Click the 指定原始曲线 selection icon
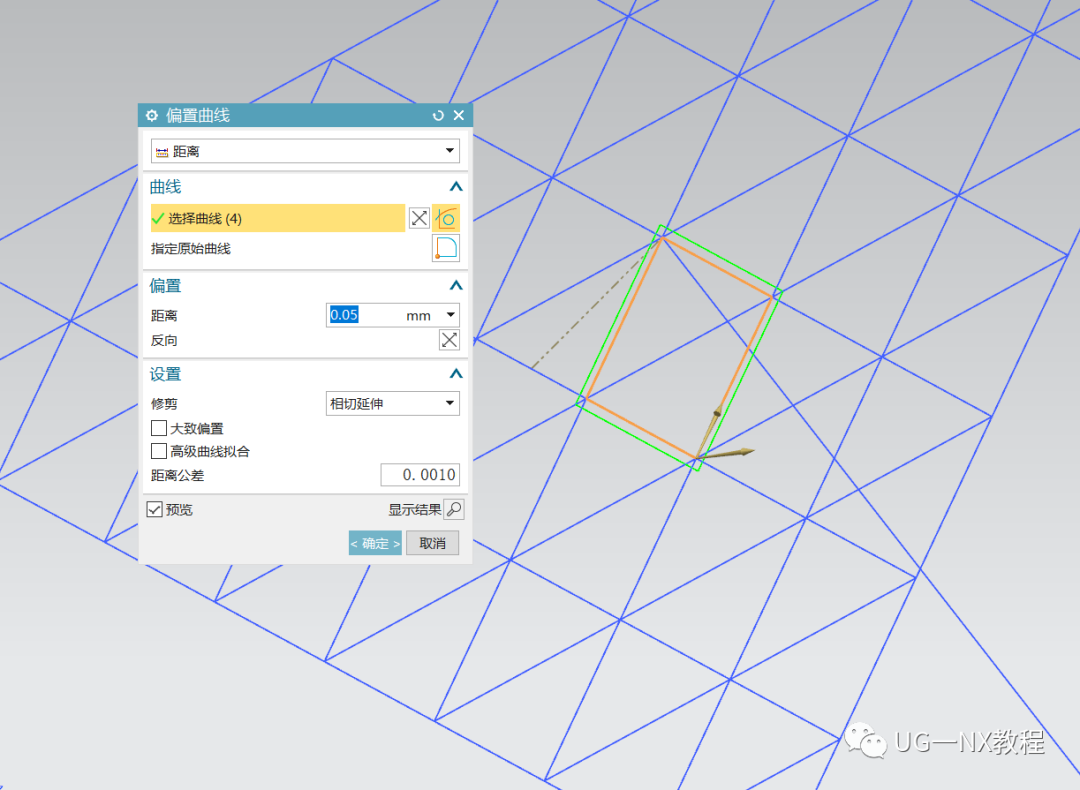 (x=446, y=248)
